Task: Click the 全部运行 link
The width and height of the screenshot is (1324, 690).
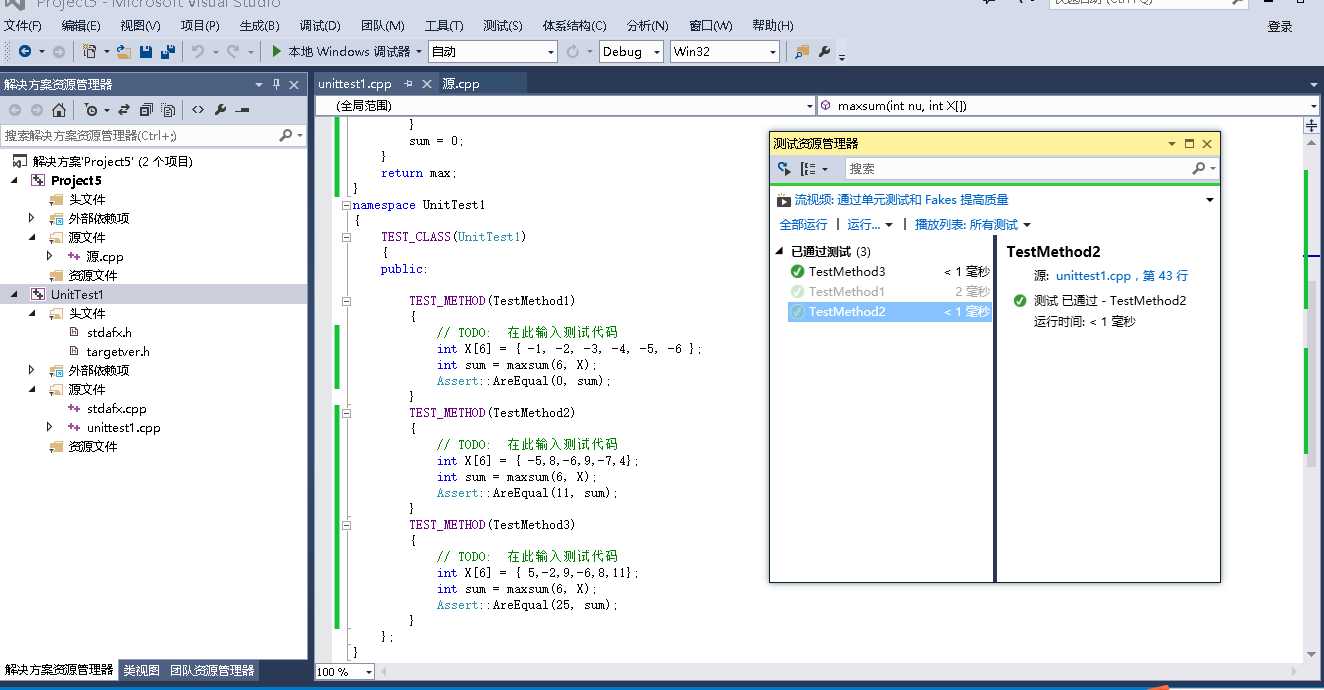Action: point(803,225)
